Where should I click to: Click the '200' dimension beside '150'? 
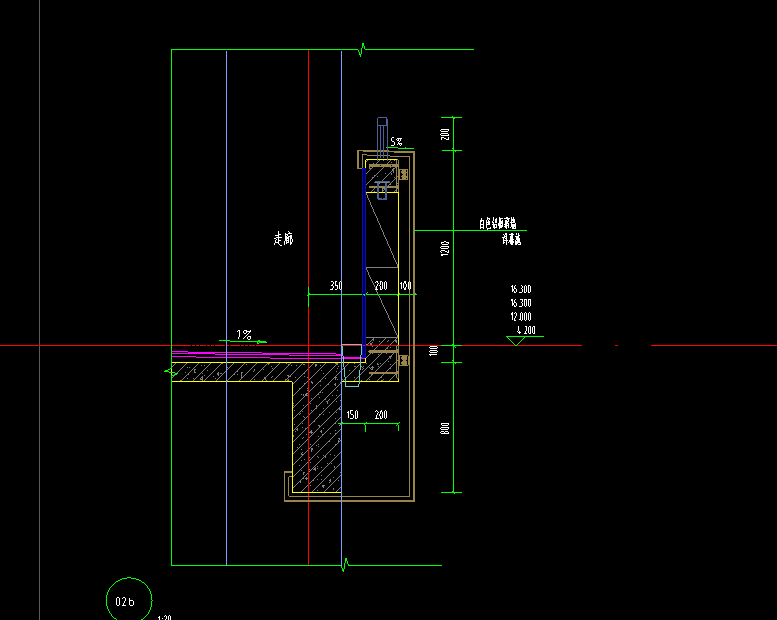[381, 415]
